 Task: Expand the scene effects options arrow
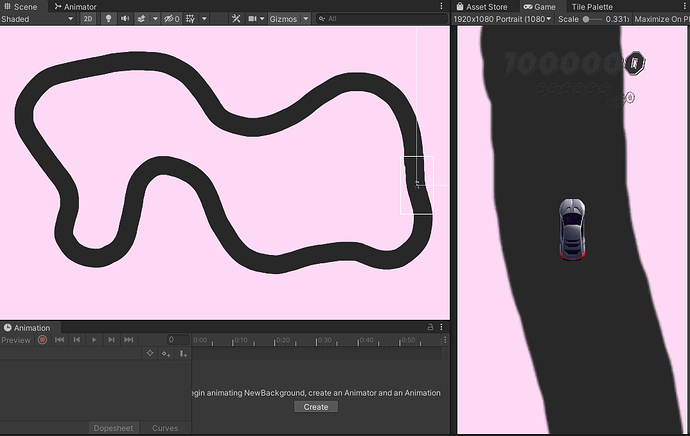155,19
